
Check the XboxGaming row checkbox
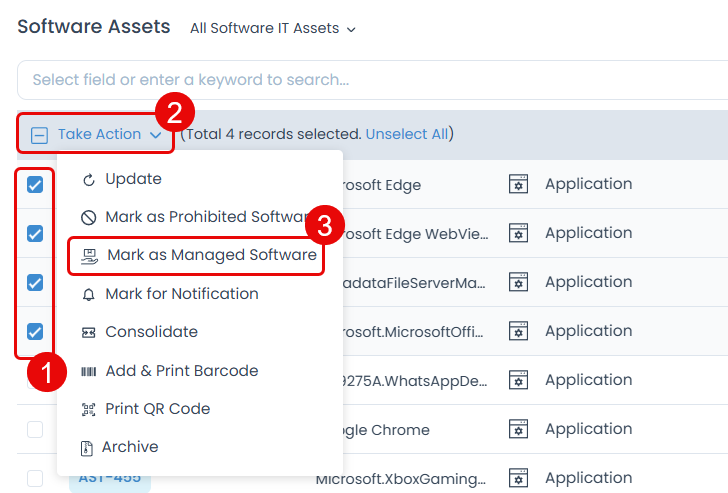pos(35,479)
